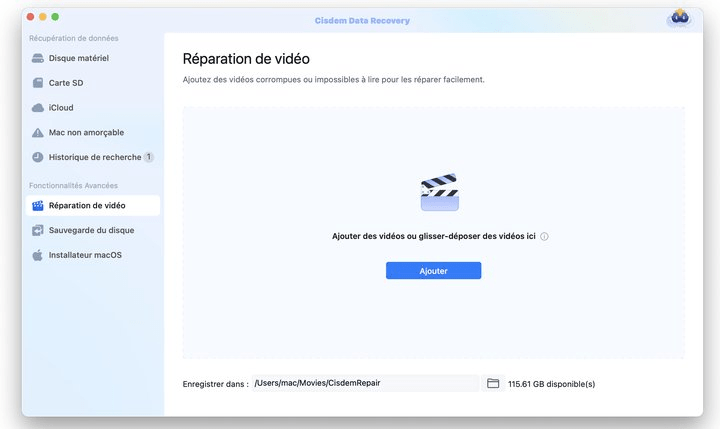
Task: Close the window with the red button
Action: [x=30, y=17]
